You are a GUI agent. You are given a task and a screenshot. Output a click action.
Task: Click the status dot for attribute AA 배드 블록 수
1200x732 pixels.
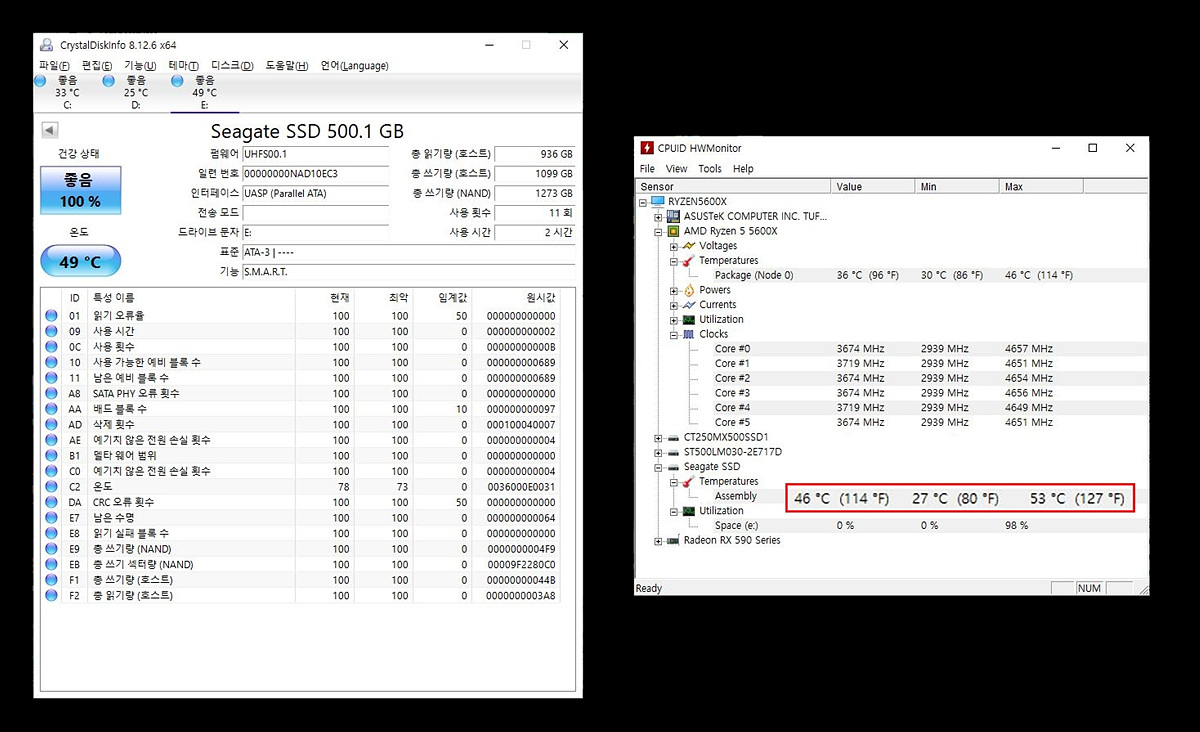click(x=52, y=409)
